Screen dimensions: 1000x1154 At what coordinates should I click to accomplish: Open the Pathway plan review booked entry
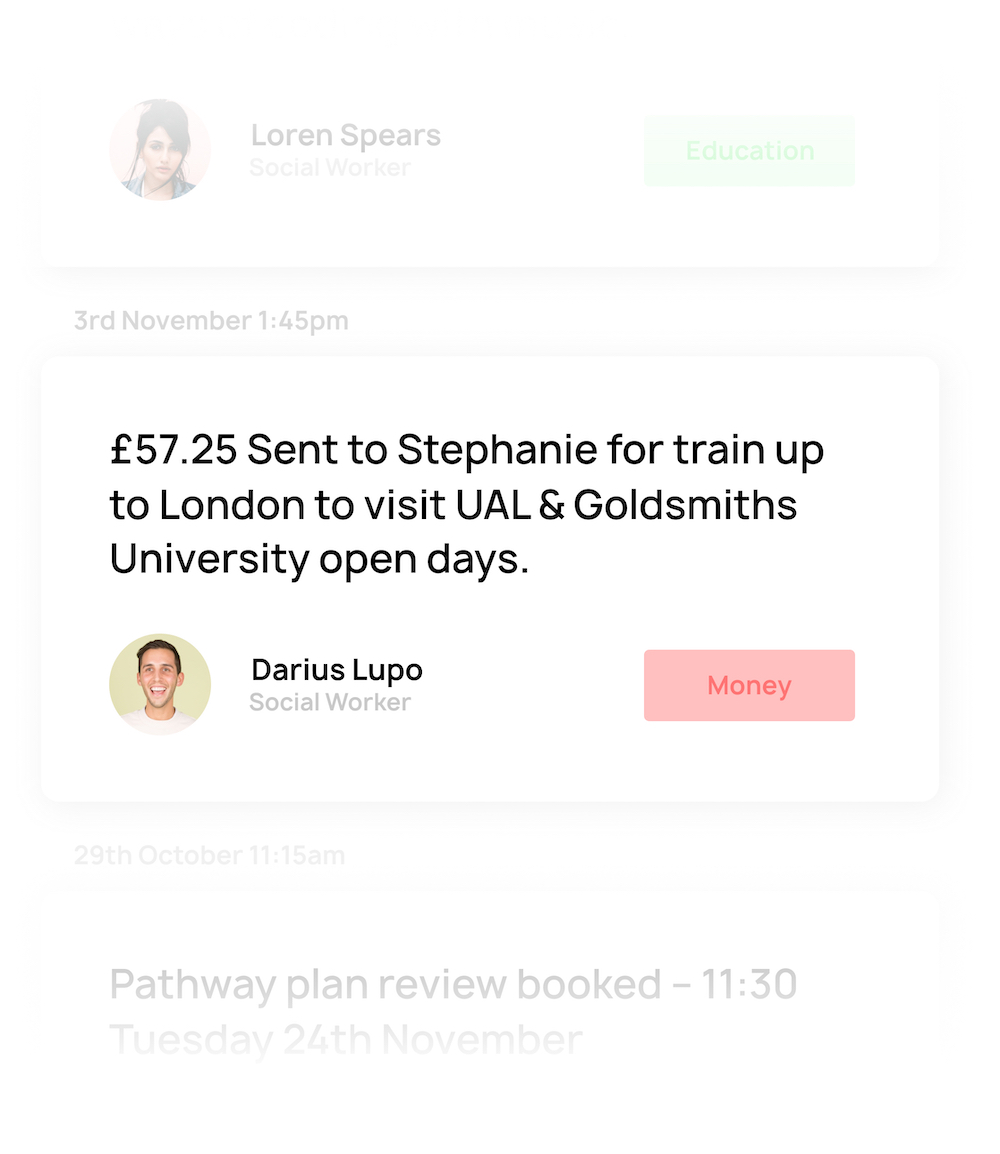point(385,985)
